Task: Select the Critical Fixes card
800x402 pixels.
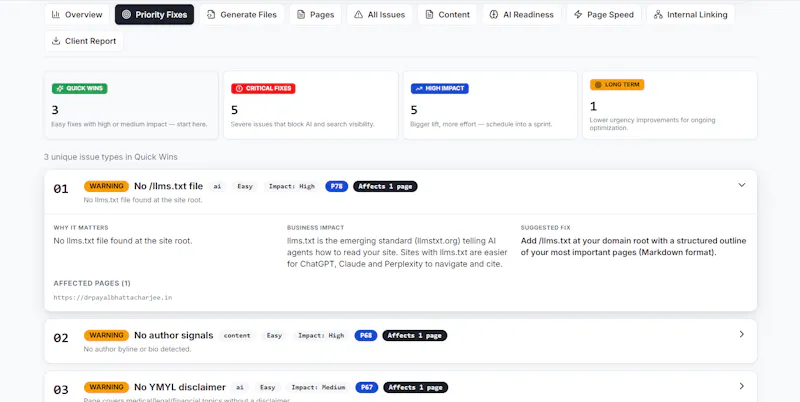Action: (311, 105)
